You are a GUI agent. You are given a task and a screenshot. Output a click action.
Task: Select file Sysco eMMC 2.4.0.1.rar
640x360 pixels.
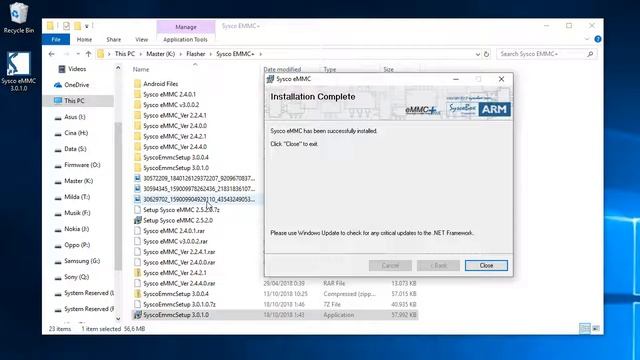coord(174,231)
